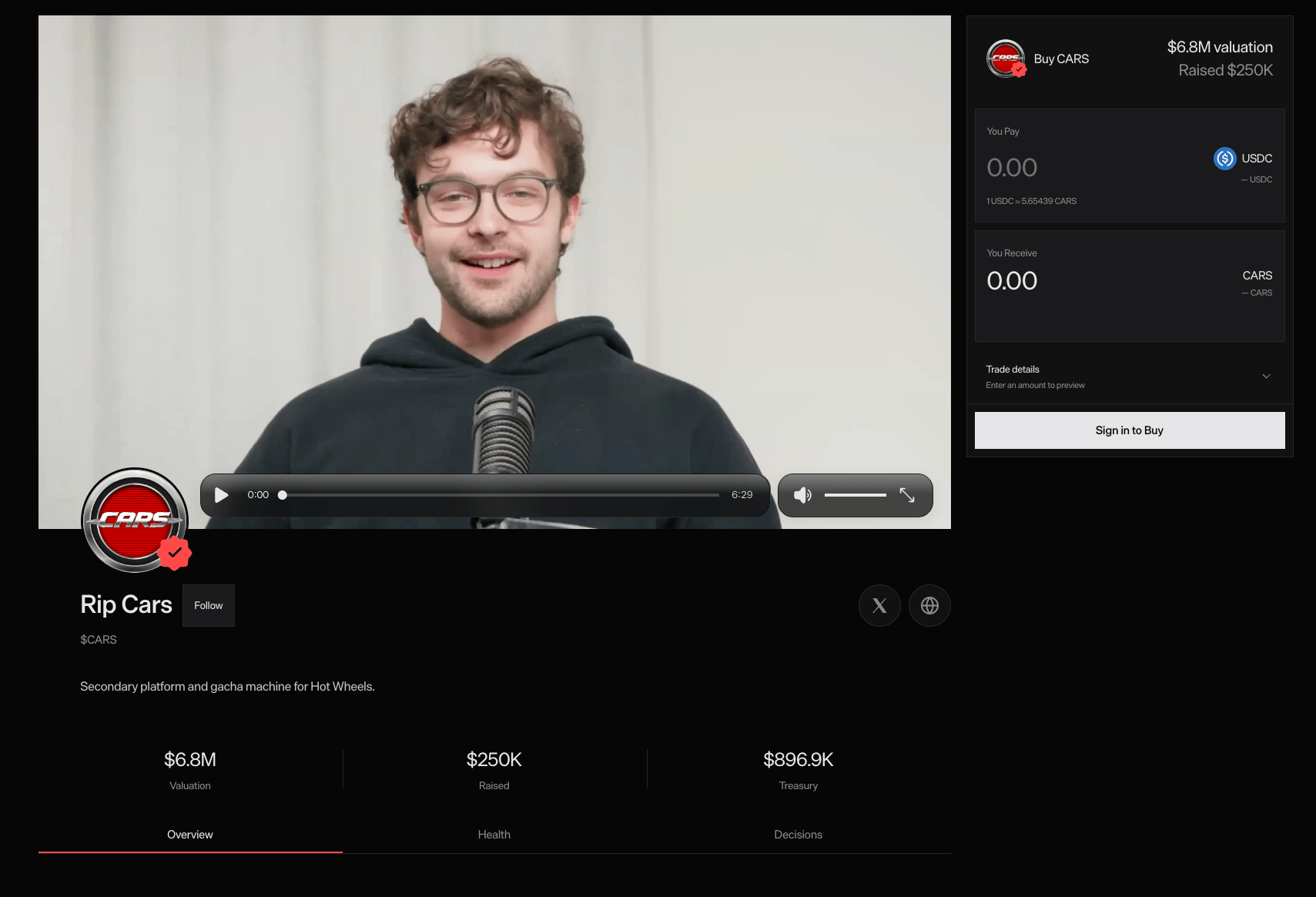Open the video in fullscreen
This screenshot has height=897, width=1316.
pos(907,495)
